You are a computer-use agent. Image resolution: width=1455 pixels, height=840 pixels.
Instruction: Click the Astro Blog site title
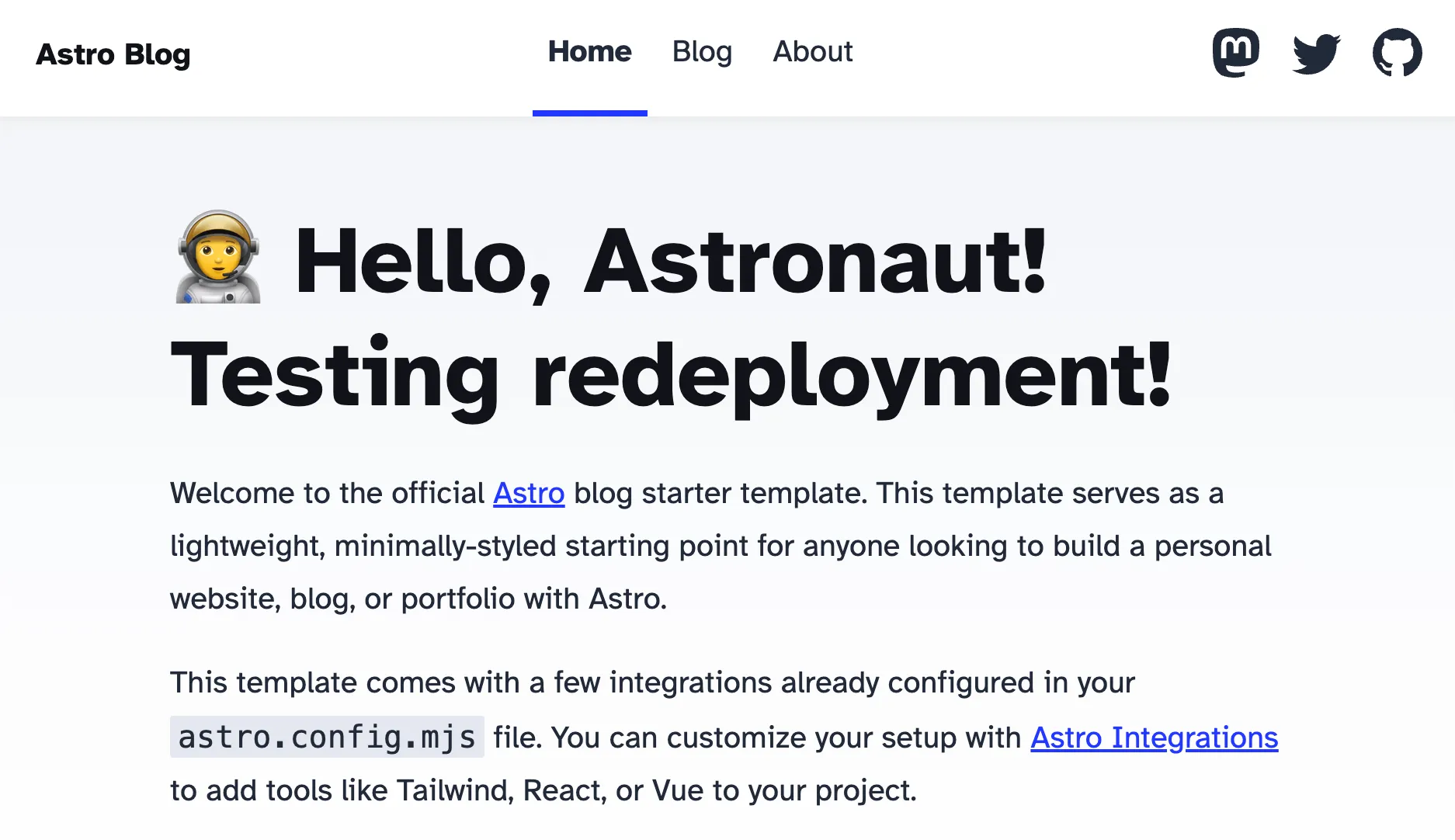113,54
